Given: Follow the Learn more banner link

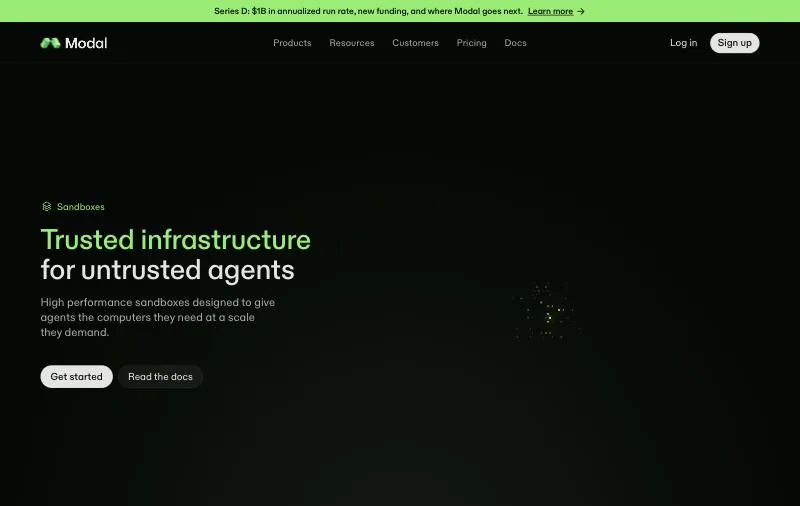Looking at the screenshot, I should tap(550, 11).
